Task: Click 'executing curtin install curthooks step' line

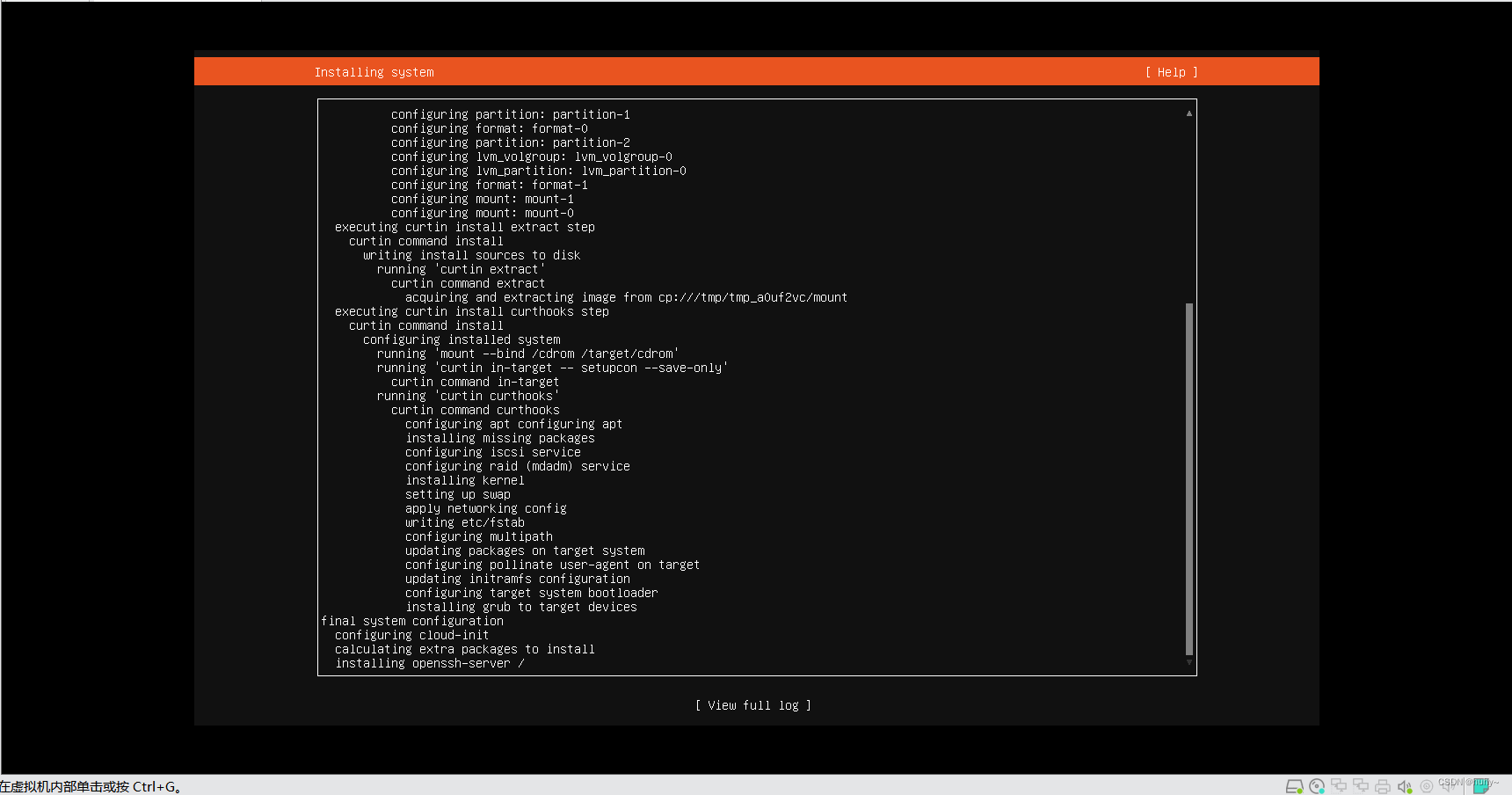Action: point(471,311)
